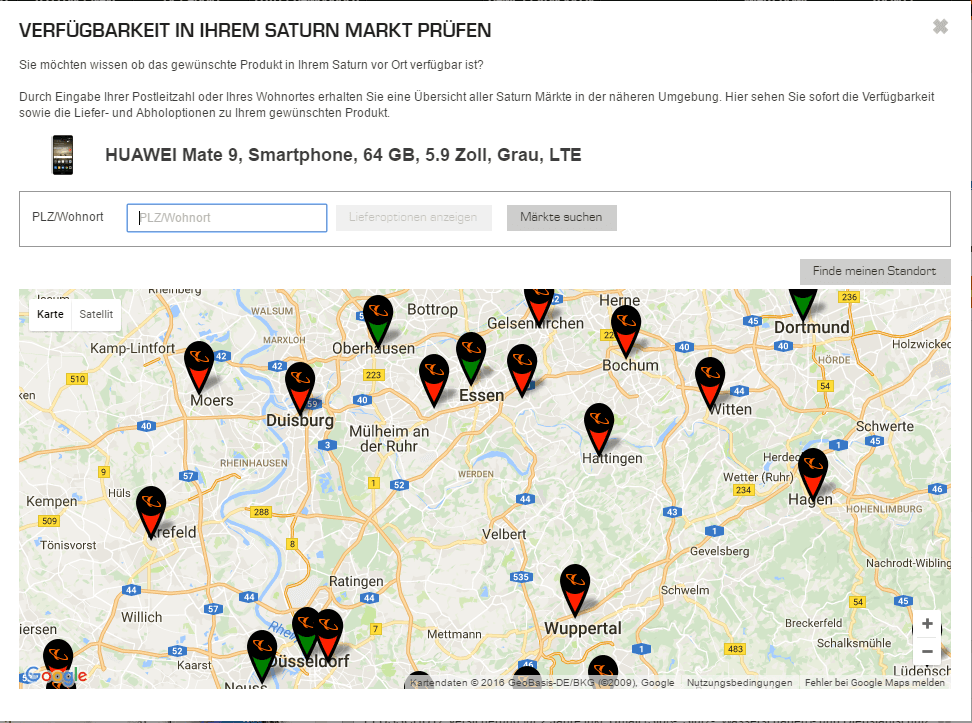This screenshot has width=972, height=723.
Task: Select the red marker right of Essen label
Action: click(x=522, y=371)
